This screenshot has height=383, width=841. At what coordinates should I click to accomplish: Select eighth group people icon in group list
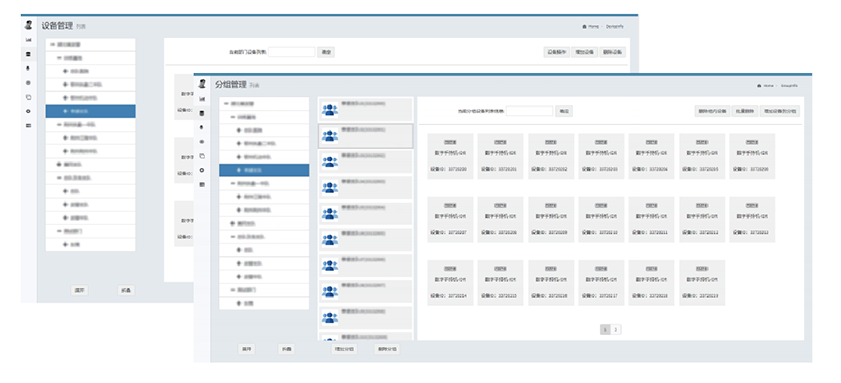click(x=329, y=292)
